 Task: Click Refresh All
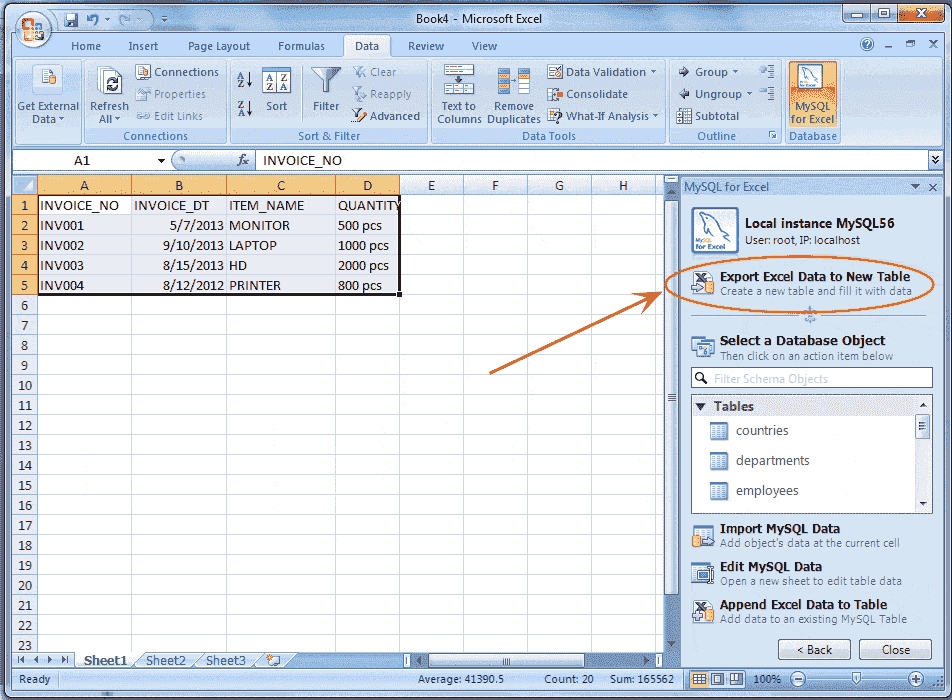pyautogui.click(x=109, y=93)
